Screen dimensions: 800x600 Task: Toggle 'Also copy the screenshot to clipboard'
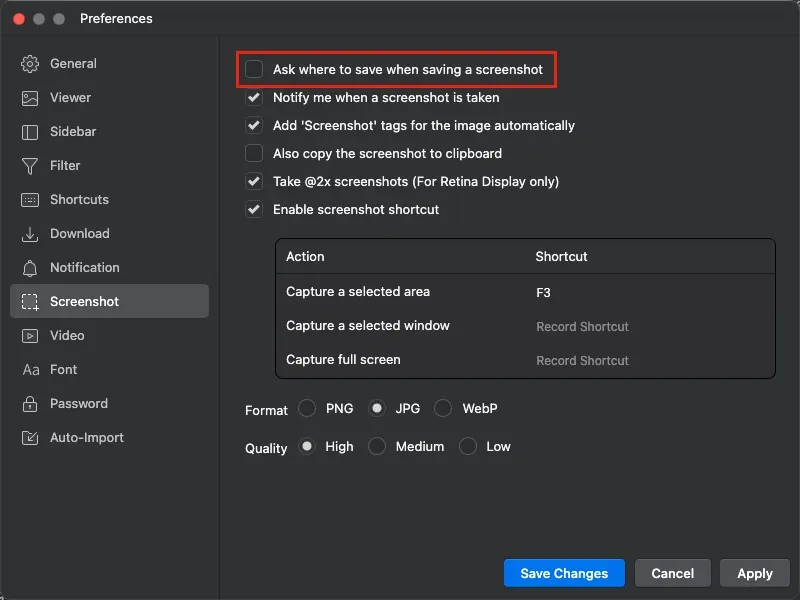click(x=254, y=154)
